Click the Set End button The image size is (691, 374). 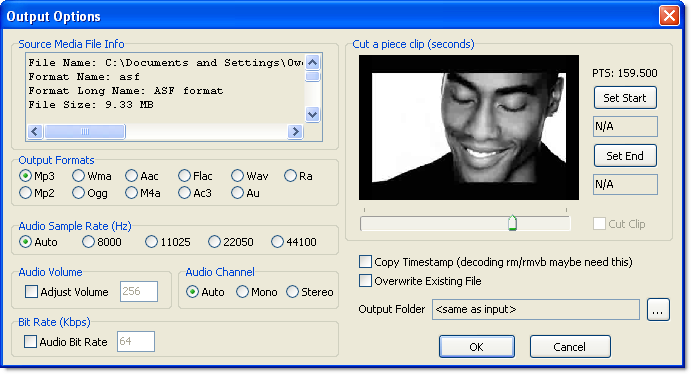coord(625,156)
